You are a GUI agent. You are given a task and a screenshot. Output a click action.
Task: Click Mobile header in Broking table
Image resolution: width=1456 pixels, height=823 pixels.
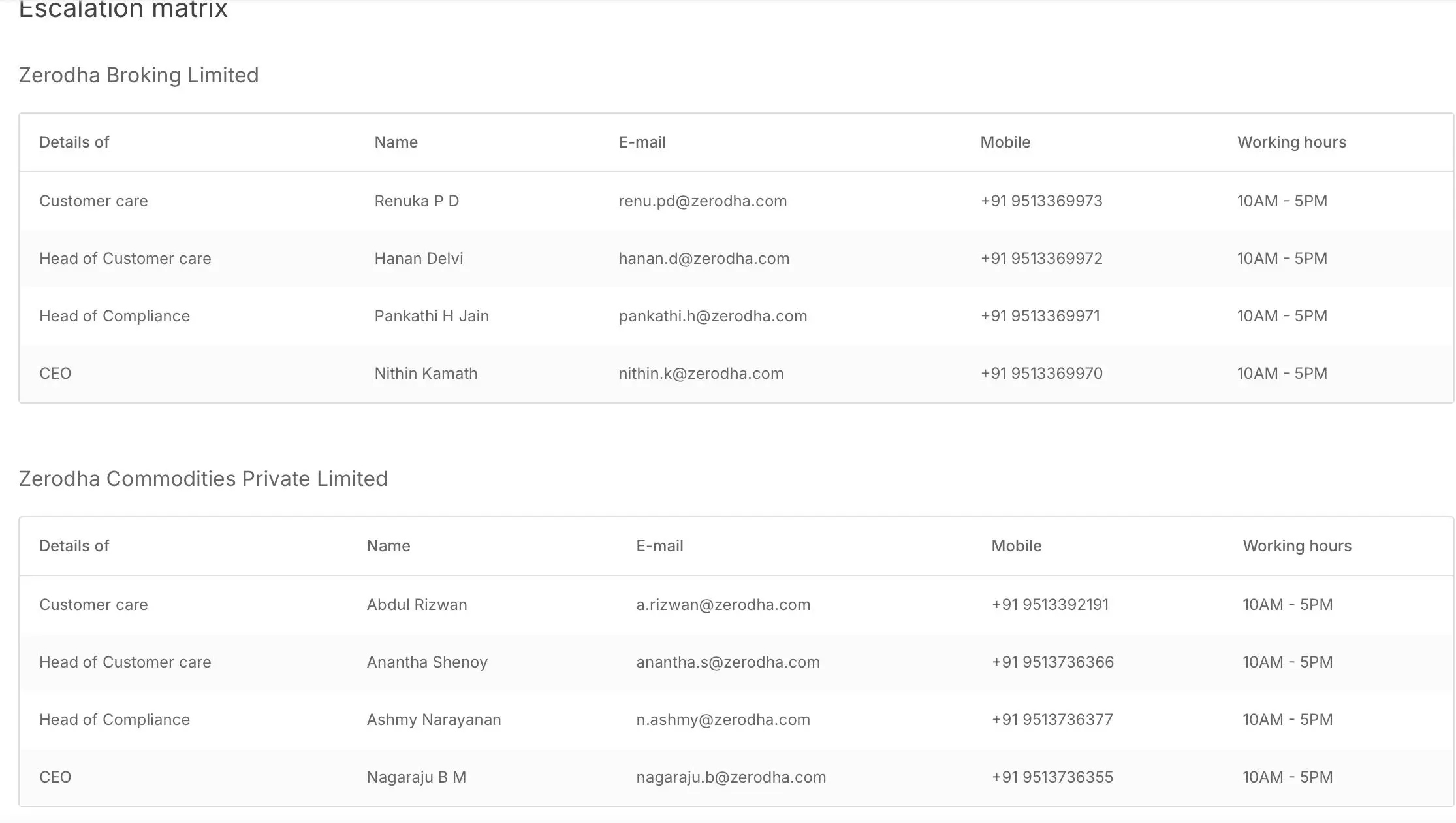click(1005, 142)
